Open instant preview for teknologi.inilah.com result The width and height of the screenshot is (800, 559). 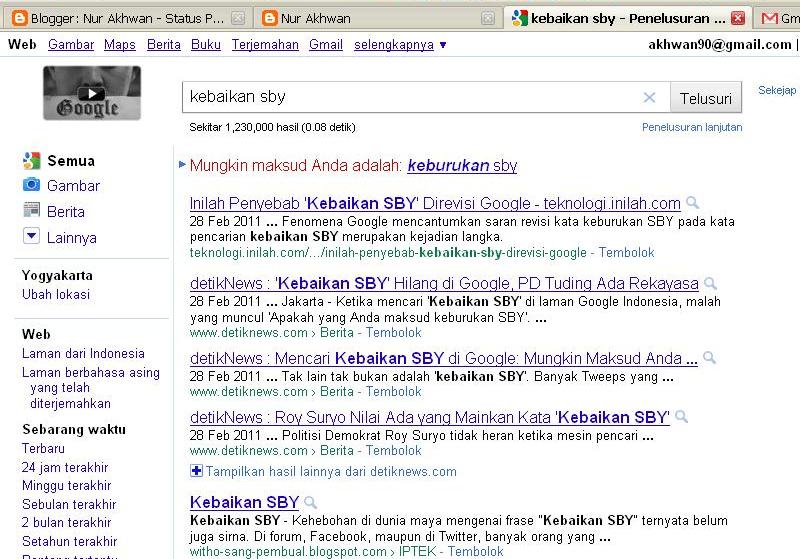pyautogui.click(x=692, y=203)
